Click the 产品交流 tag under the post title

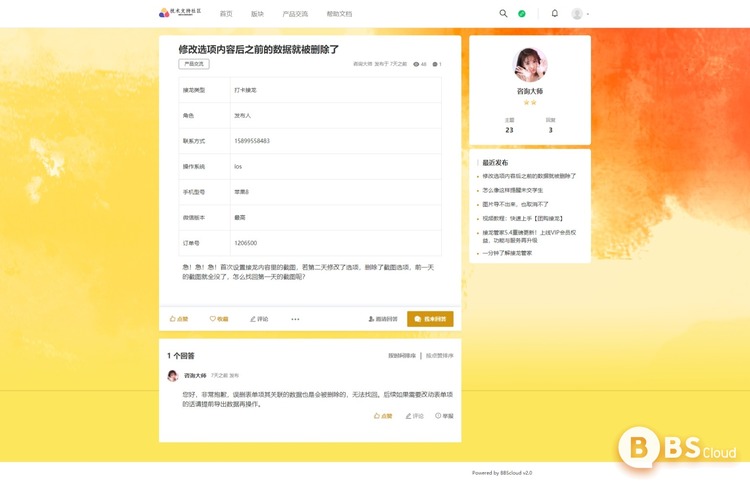[x=194, y=64]
